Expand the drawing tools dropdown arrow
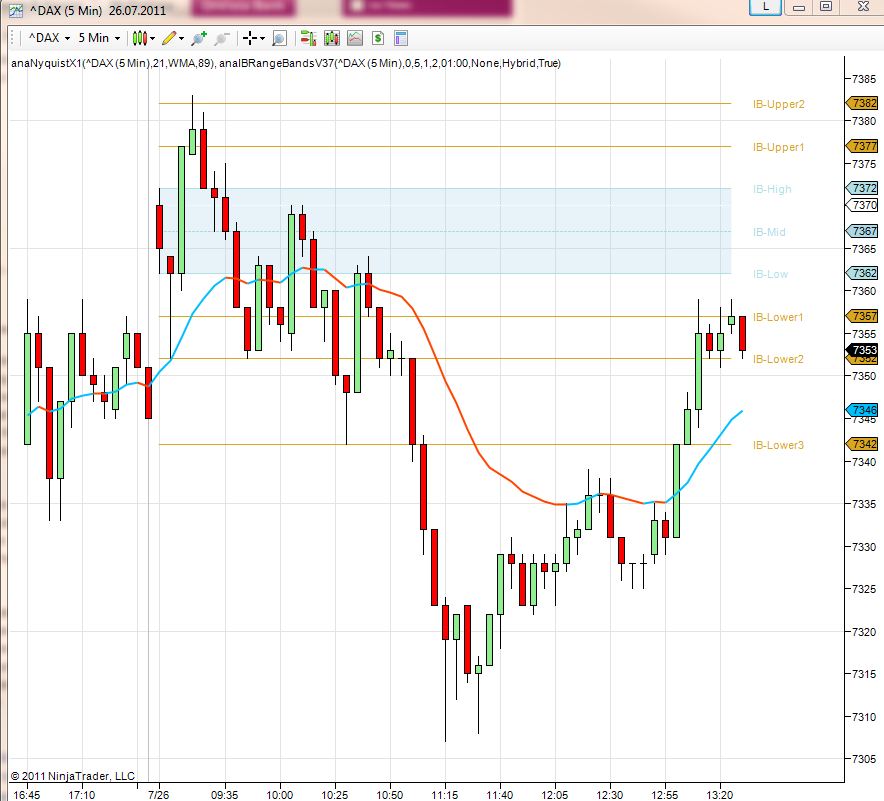 pyautogui.click(x=181, y=38)
